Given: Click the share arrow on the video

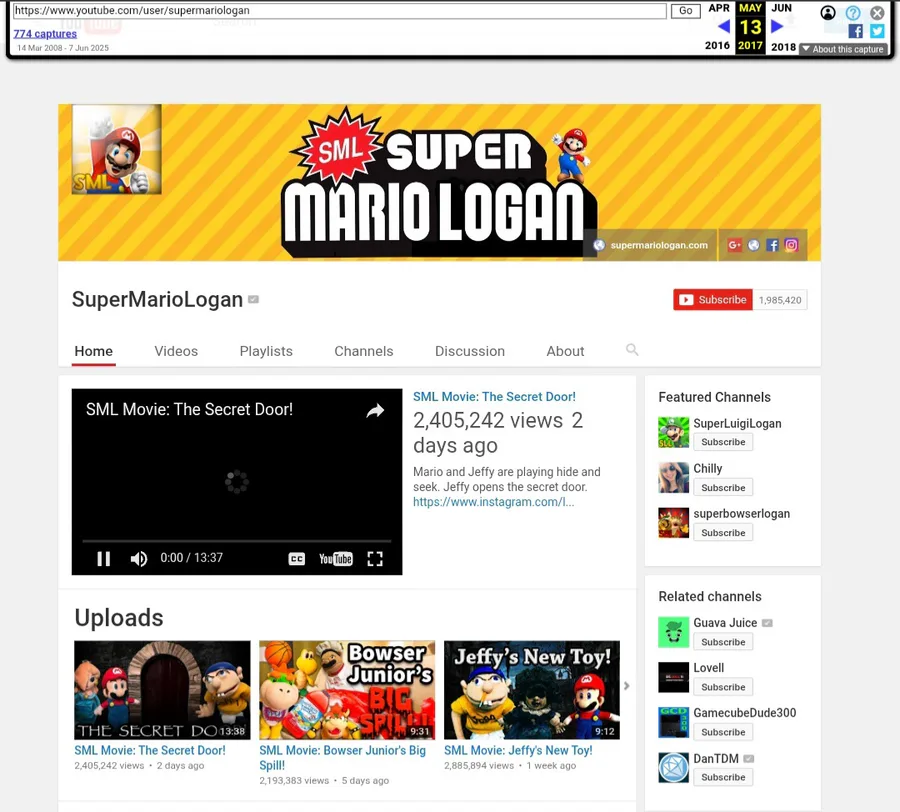Looking at the screenshot, I should (x=375, y=410).
